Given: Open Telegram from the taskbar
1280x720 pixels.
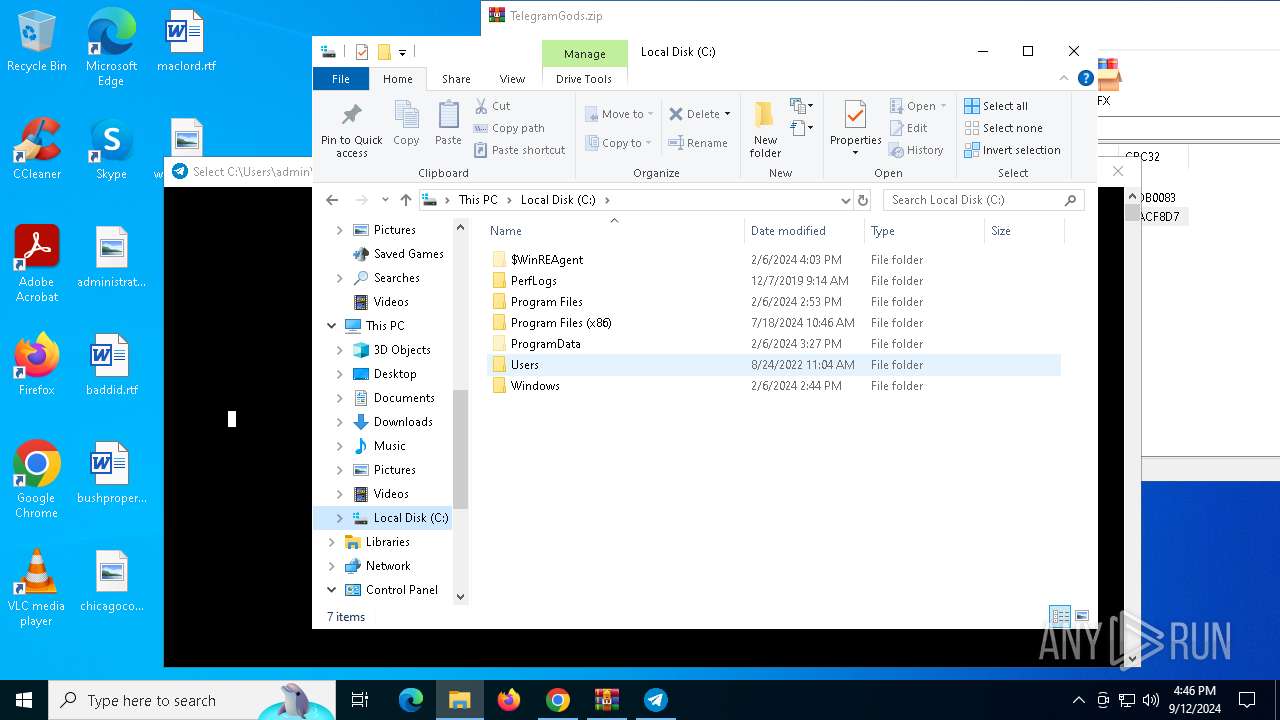Looking at the screenshot, I should [656, 700].
